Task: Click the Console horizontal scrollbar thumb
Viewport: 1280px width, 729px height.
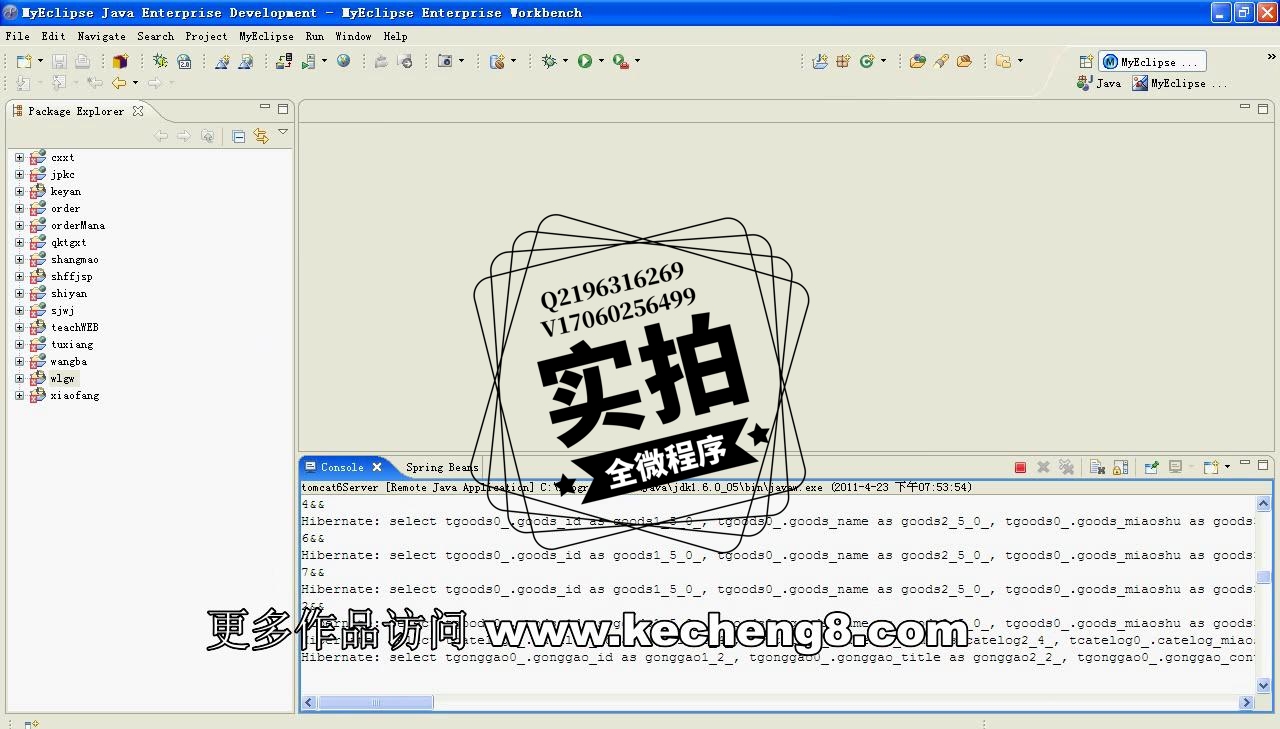Action: [376, 703]
